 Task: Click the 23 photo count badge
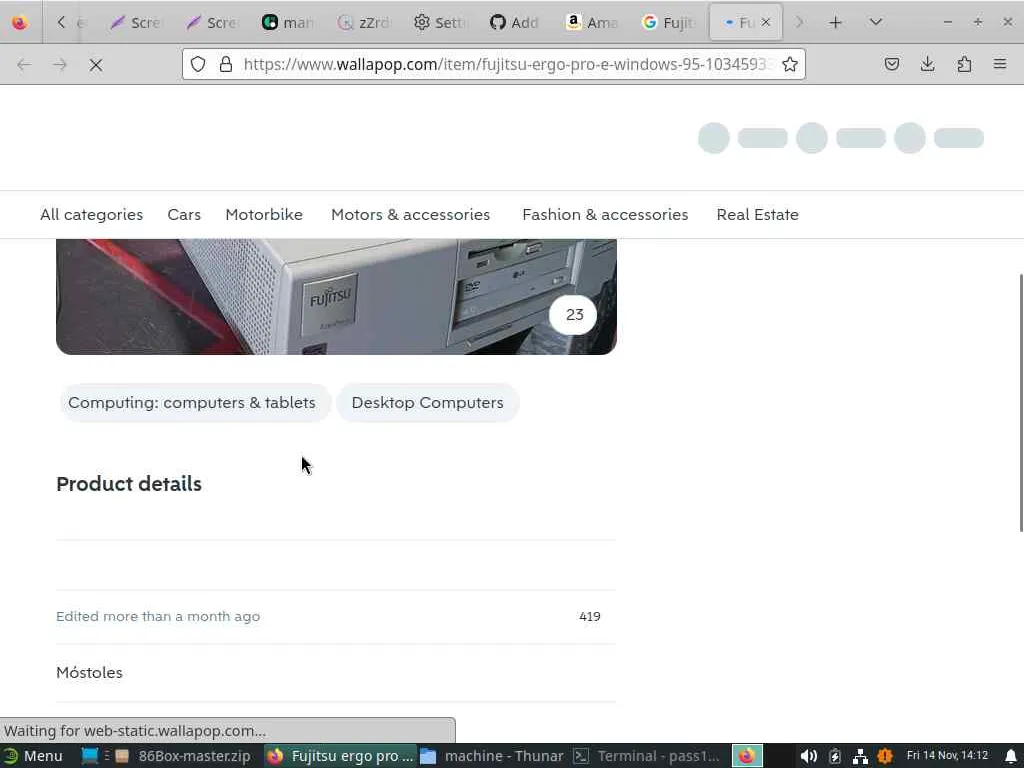573,315
